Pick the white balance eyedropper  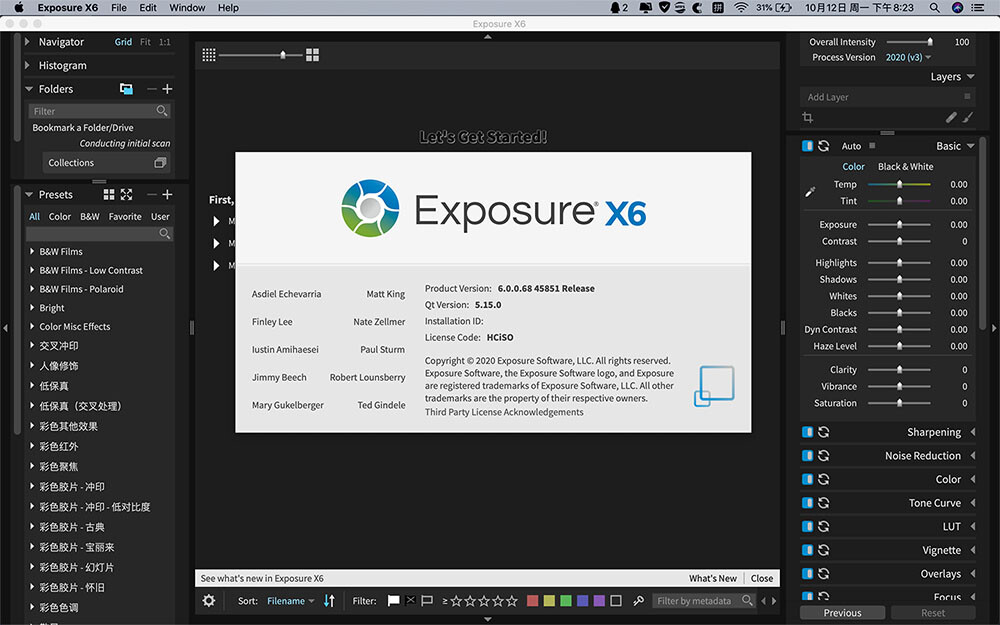pyautogui.click(x=810, y=192)
